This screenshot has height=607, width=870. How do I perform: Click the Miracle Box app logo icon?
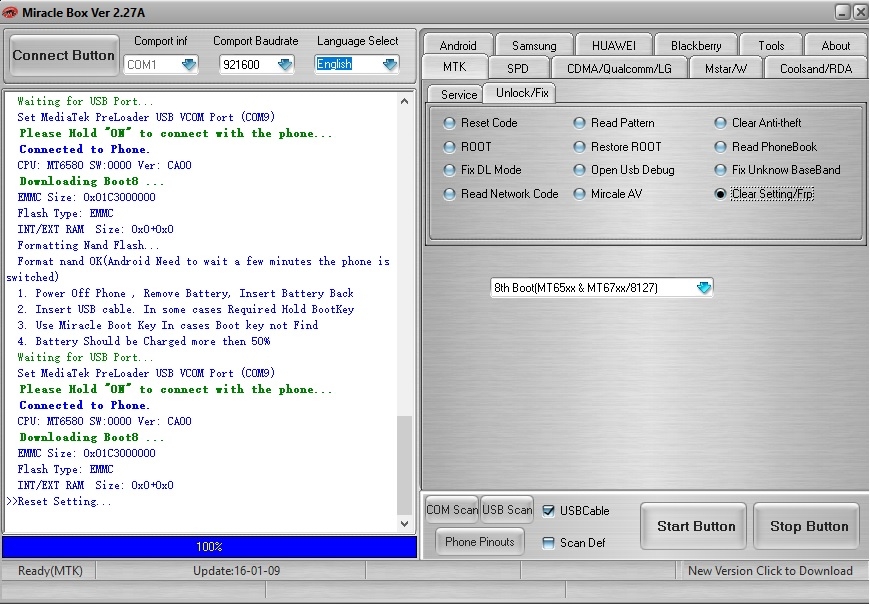[10, 12]
